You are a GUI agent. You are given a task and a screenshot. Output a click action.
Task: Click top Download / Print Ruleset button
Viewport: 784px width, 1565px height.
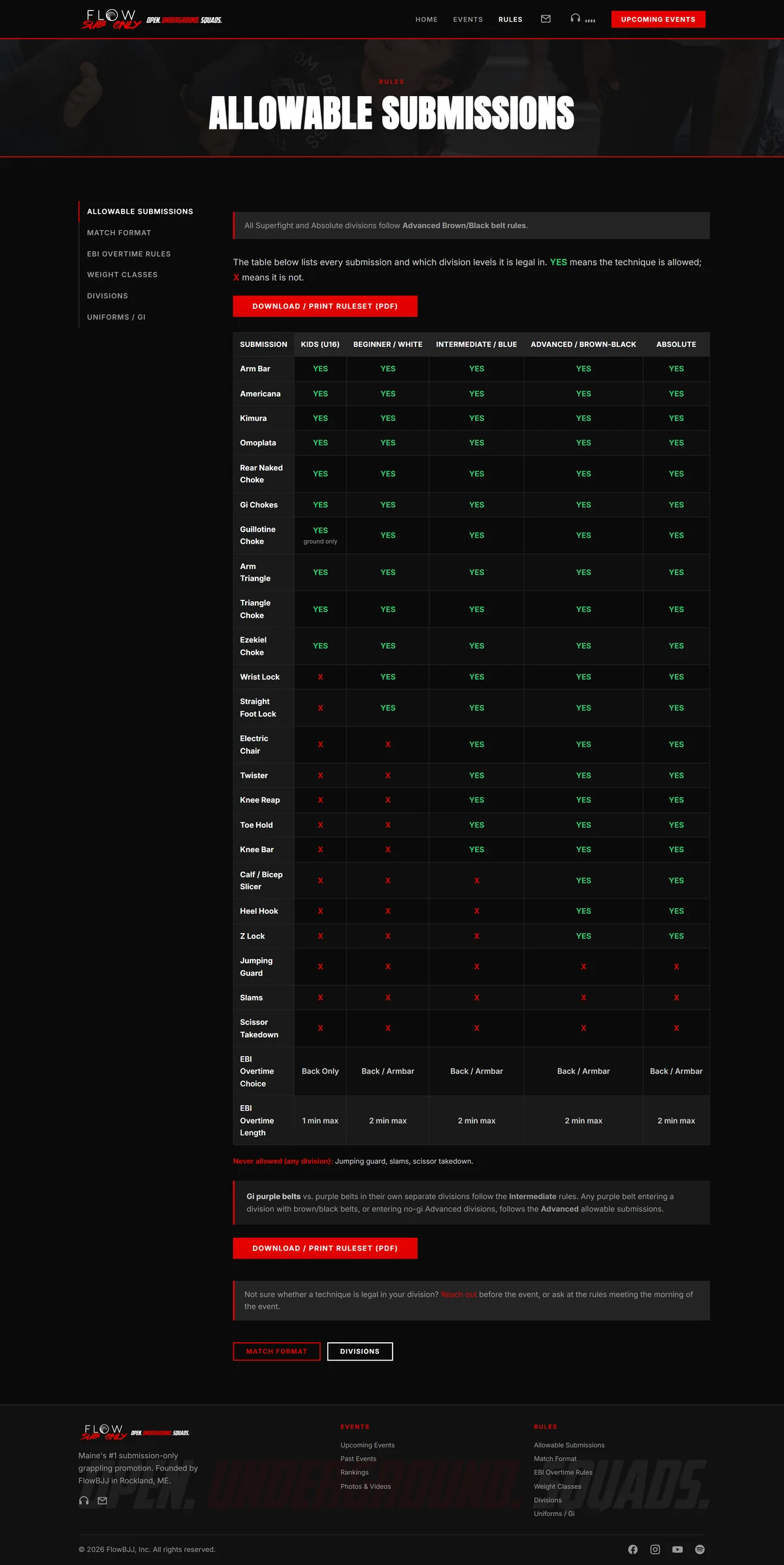[x=325, y=306]
